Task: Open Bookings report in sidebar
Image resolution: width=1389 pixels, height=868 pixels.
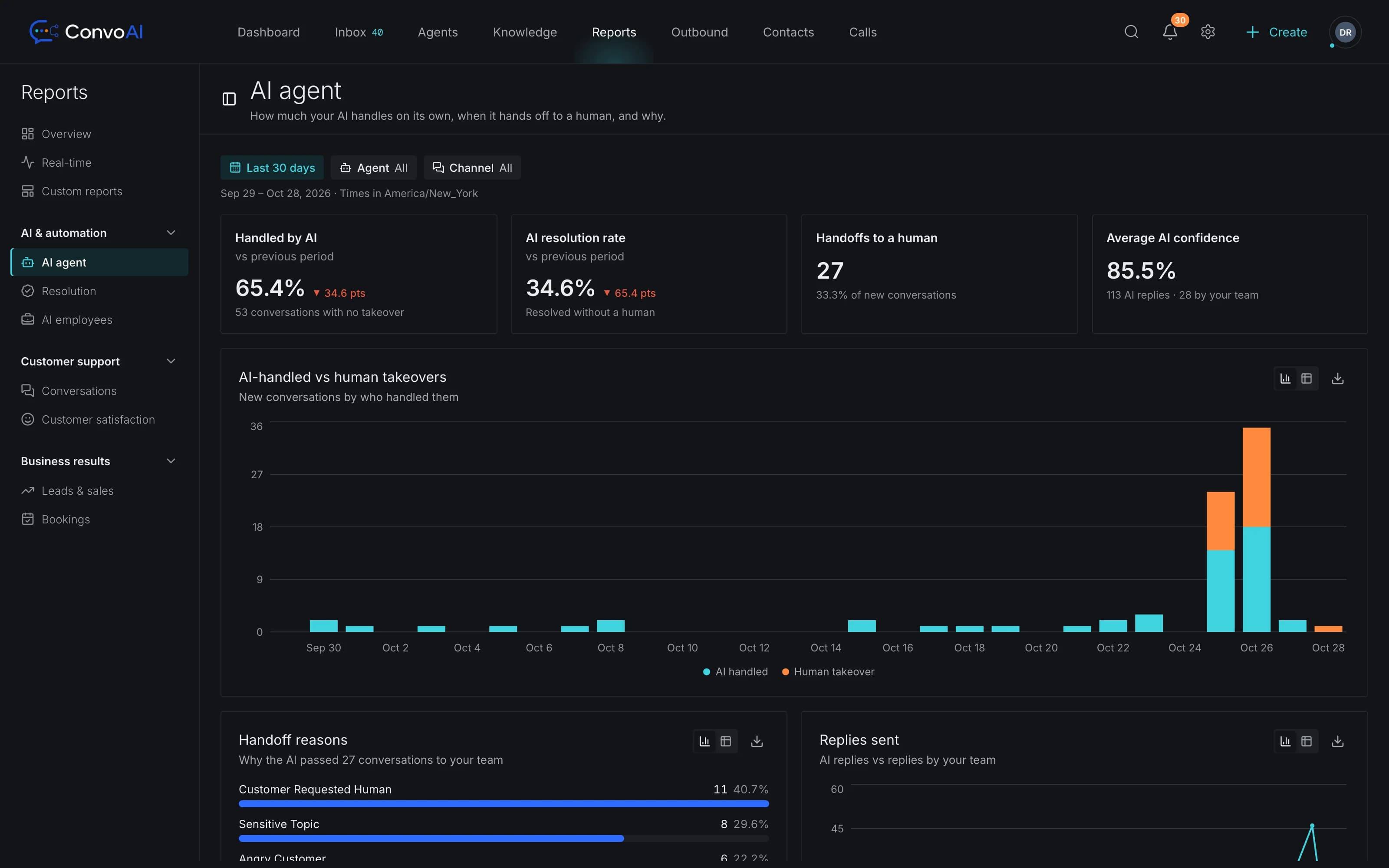Action: pos(99,519)
